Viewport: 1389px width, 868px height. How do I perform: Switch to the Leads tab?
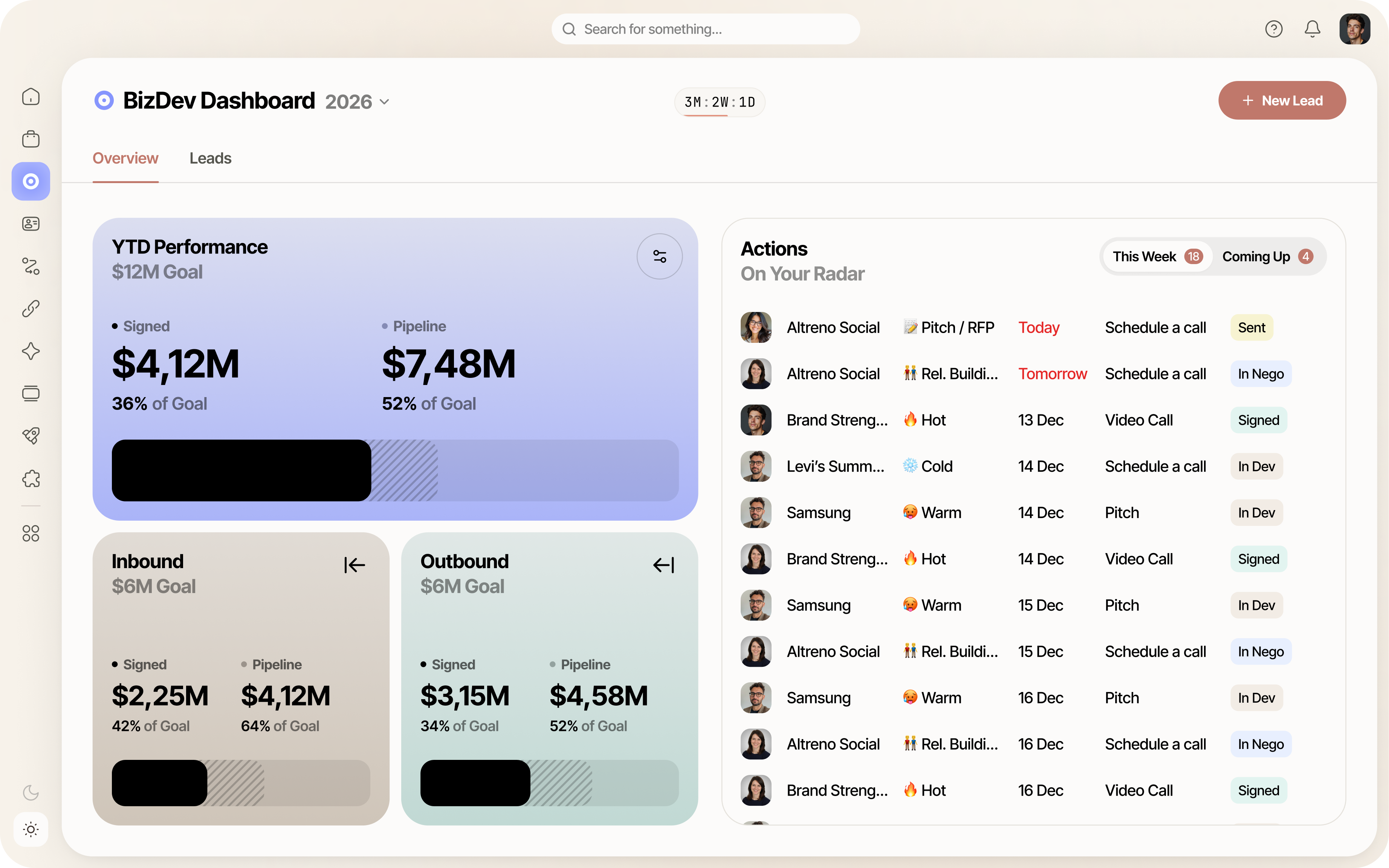coord(210,159)
